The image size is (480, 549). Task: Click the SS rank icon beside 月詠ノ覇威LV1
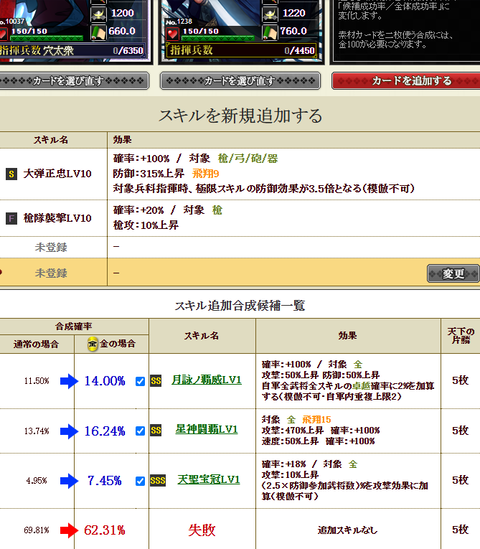tap(156, 381)
